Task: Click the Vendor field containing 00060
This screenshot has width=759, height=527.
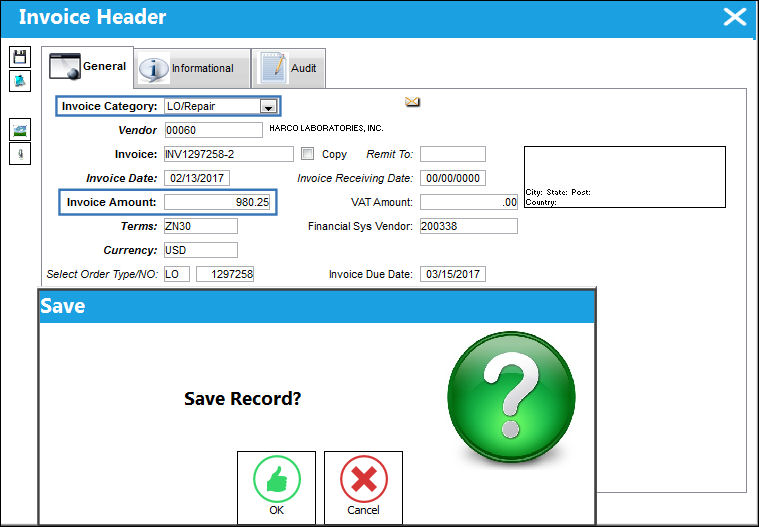Action: 213,130
